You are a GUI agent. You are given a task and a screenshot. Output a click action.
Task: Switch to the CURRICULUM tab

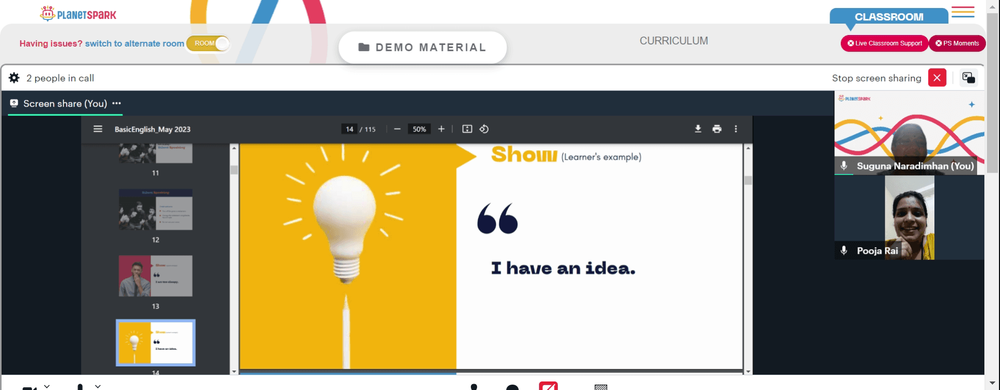(x=673, y=41)
